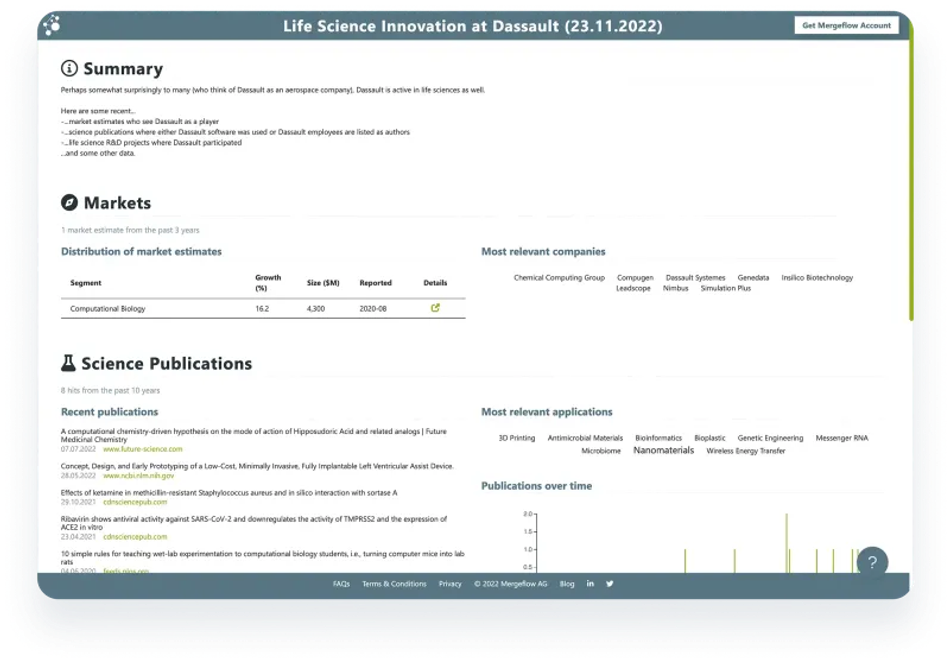The width and height of the screenshot is (950, 661).
Task: Click Get Mergeflow Account button
Action: point(846,25)
